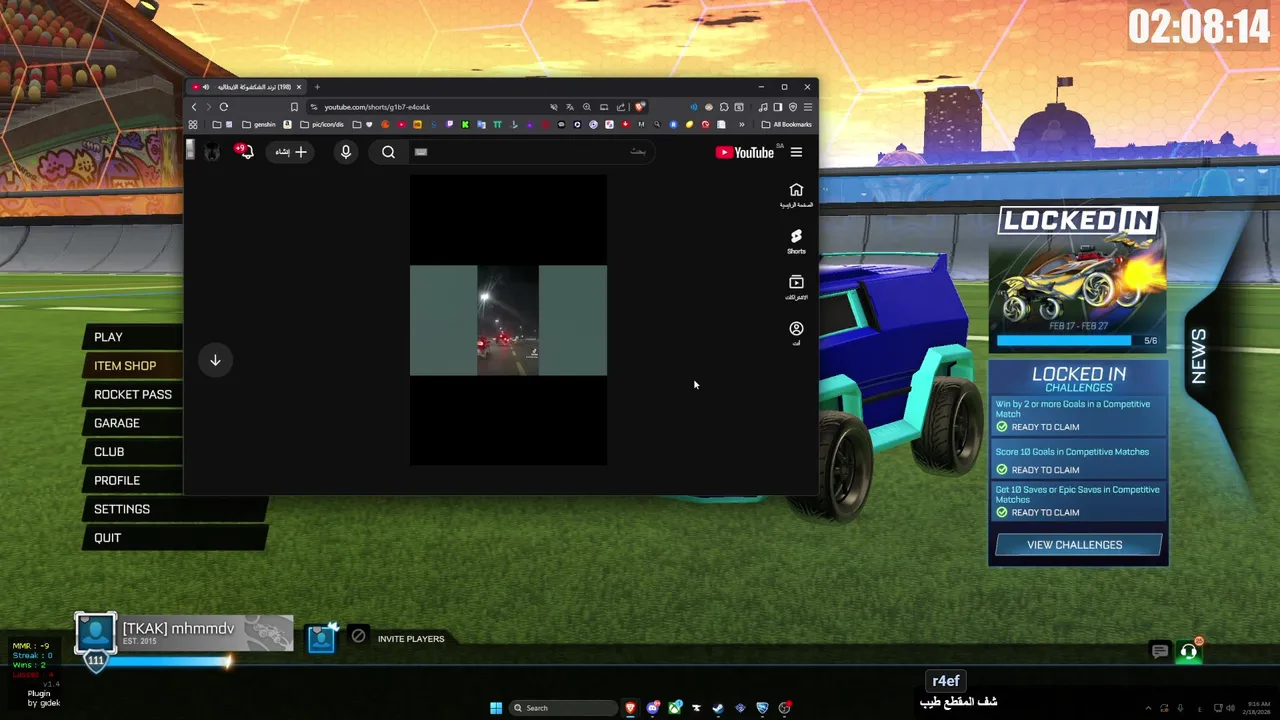
Task: Click the Locked In progress bar
Action: click(1064, 341)
